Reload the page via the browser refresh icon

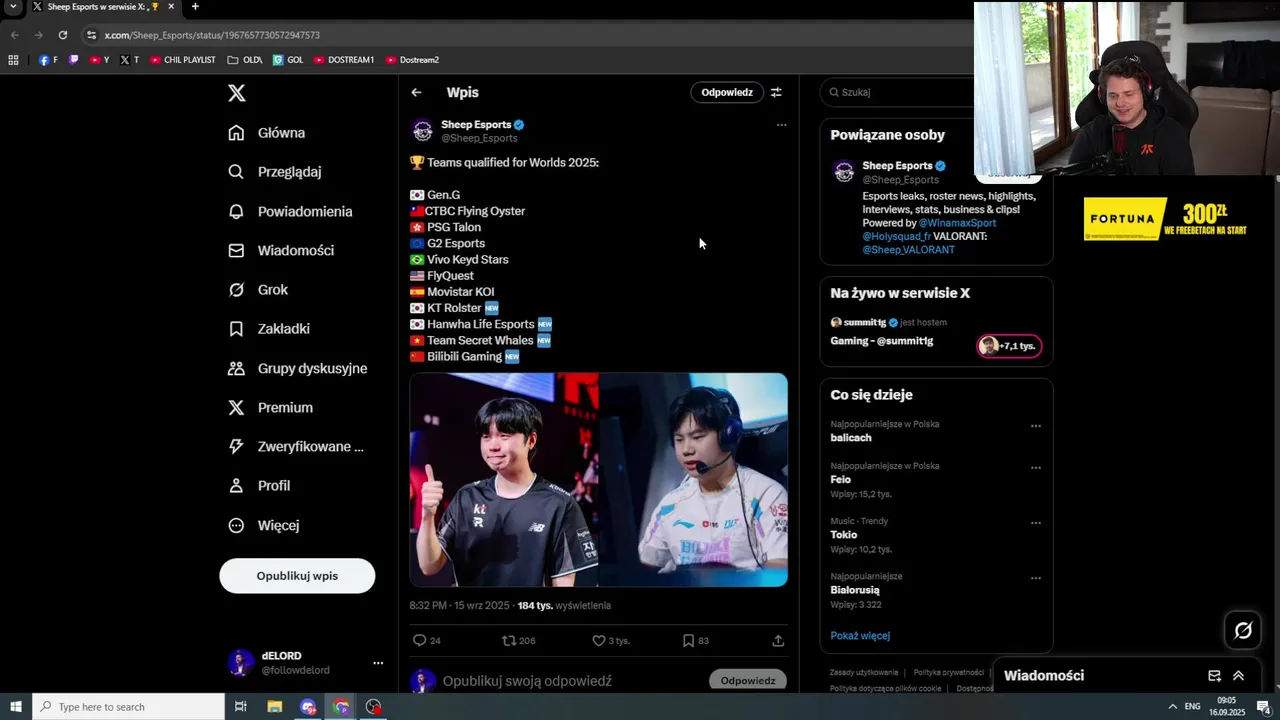[x=62, y=35]
